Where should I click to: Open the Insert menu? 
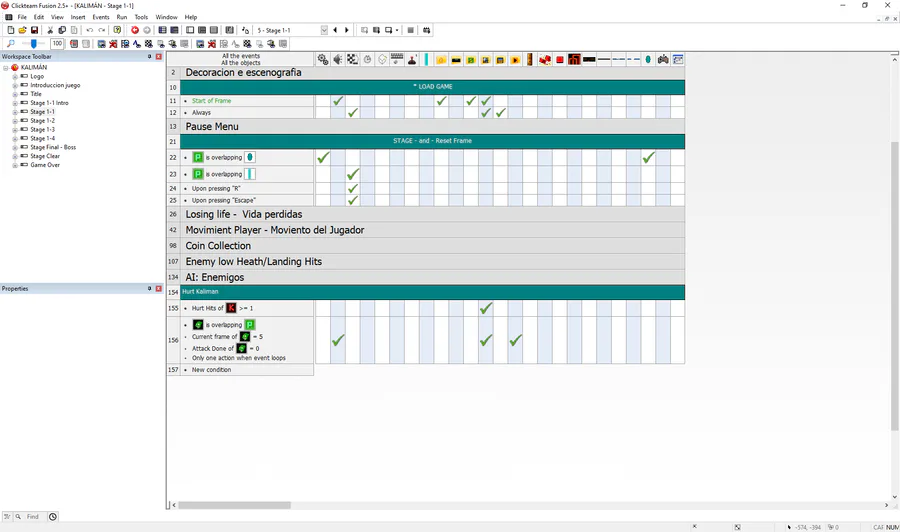77,17
